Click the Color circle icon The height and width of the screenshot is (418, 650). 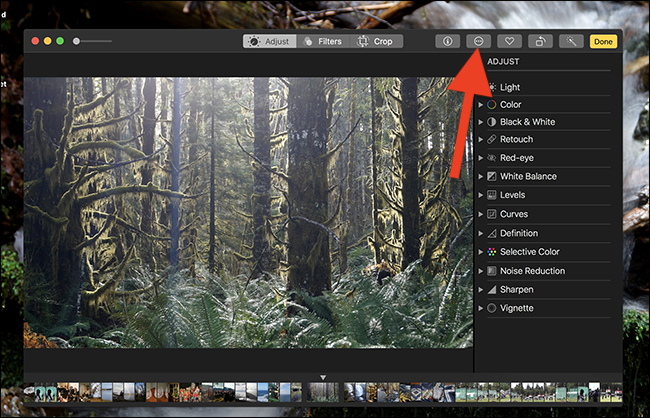tap(492, 105)
